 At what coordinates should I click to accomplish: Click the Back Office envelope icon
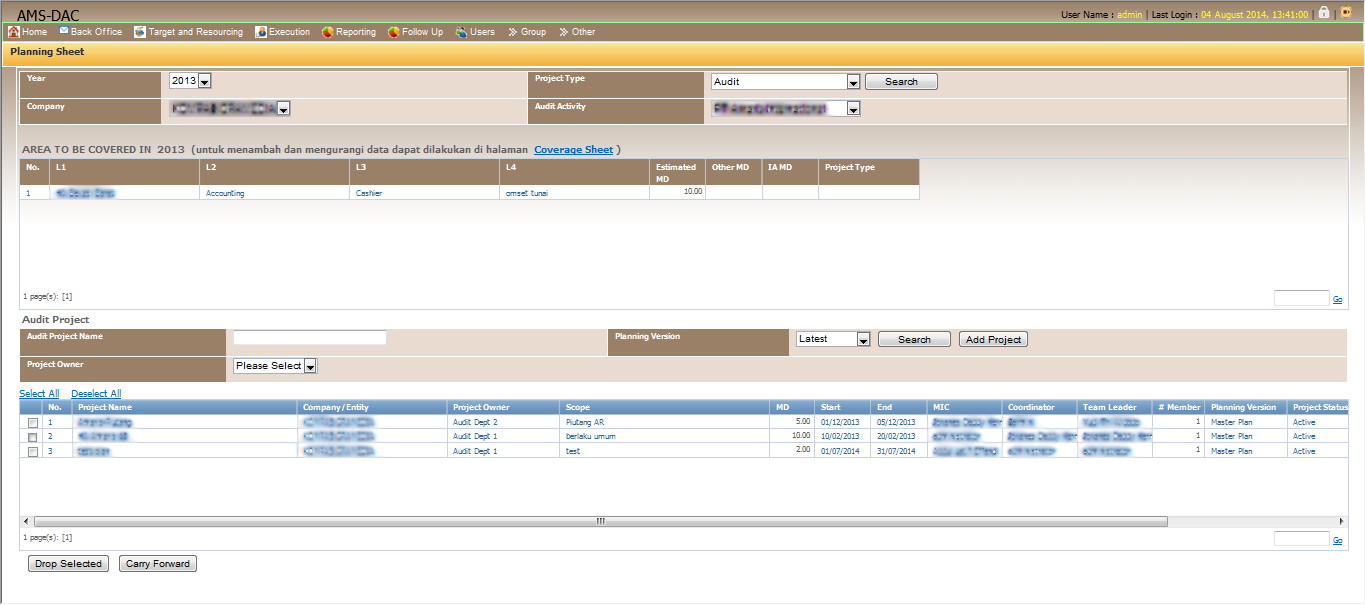[x=64, y=32]
